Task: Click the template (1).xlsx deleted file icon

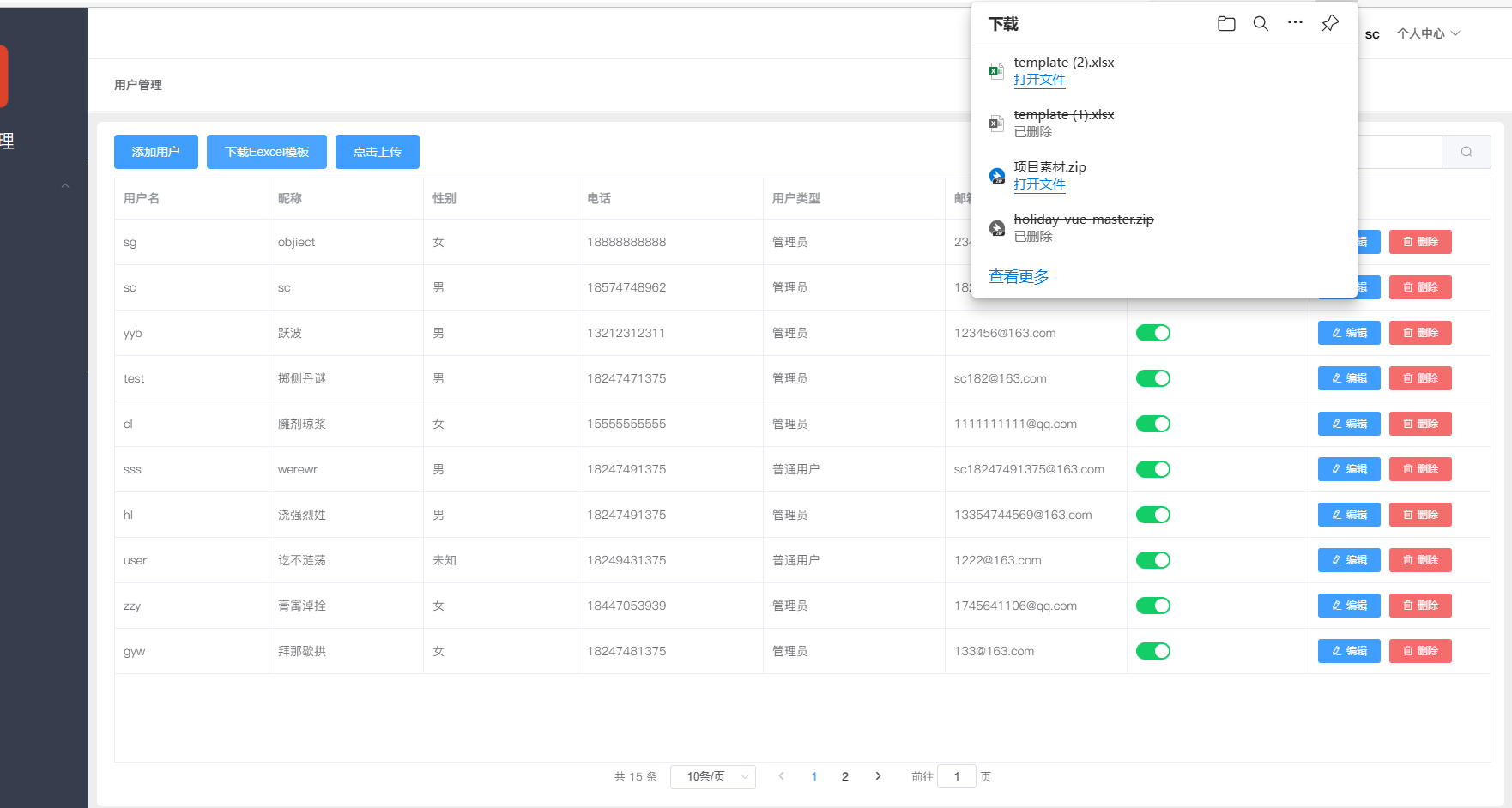Action: [996, 124]
